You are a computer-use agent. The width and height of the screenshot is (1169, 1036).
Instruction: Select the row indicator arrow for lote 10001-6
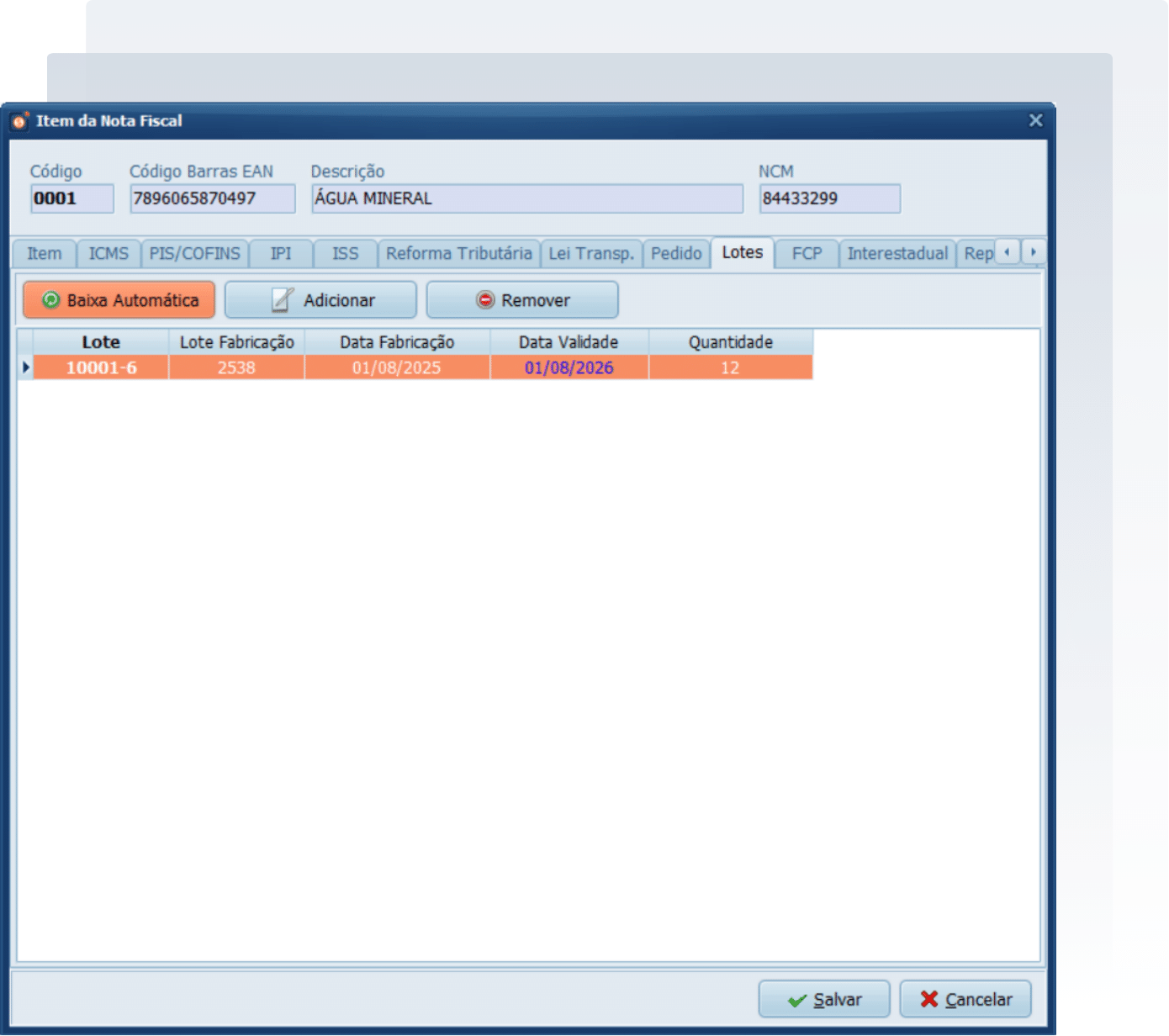click(25, 367)
